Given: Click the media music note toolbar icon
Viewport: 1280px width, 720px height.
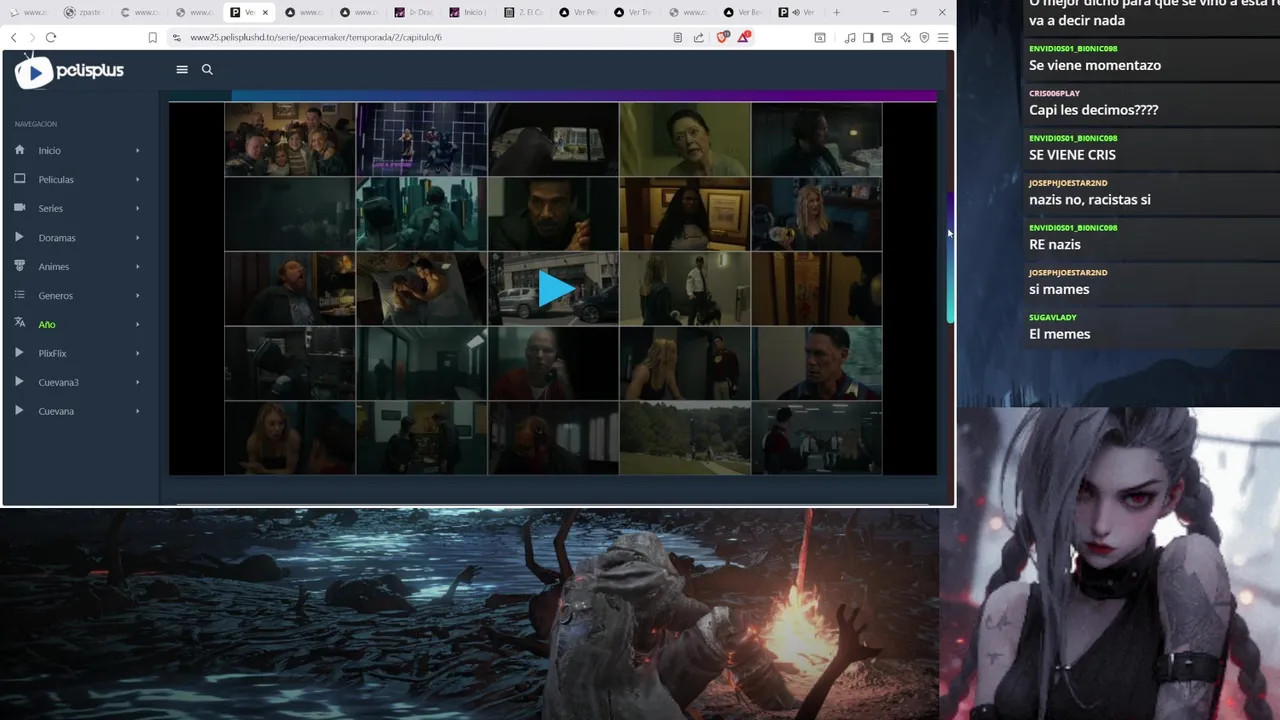Looking at the screenshot, I should [x=850, y=37].
